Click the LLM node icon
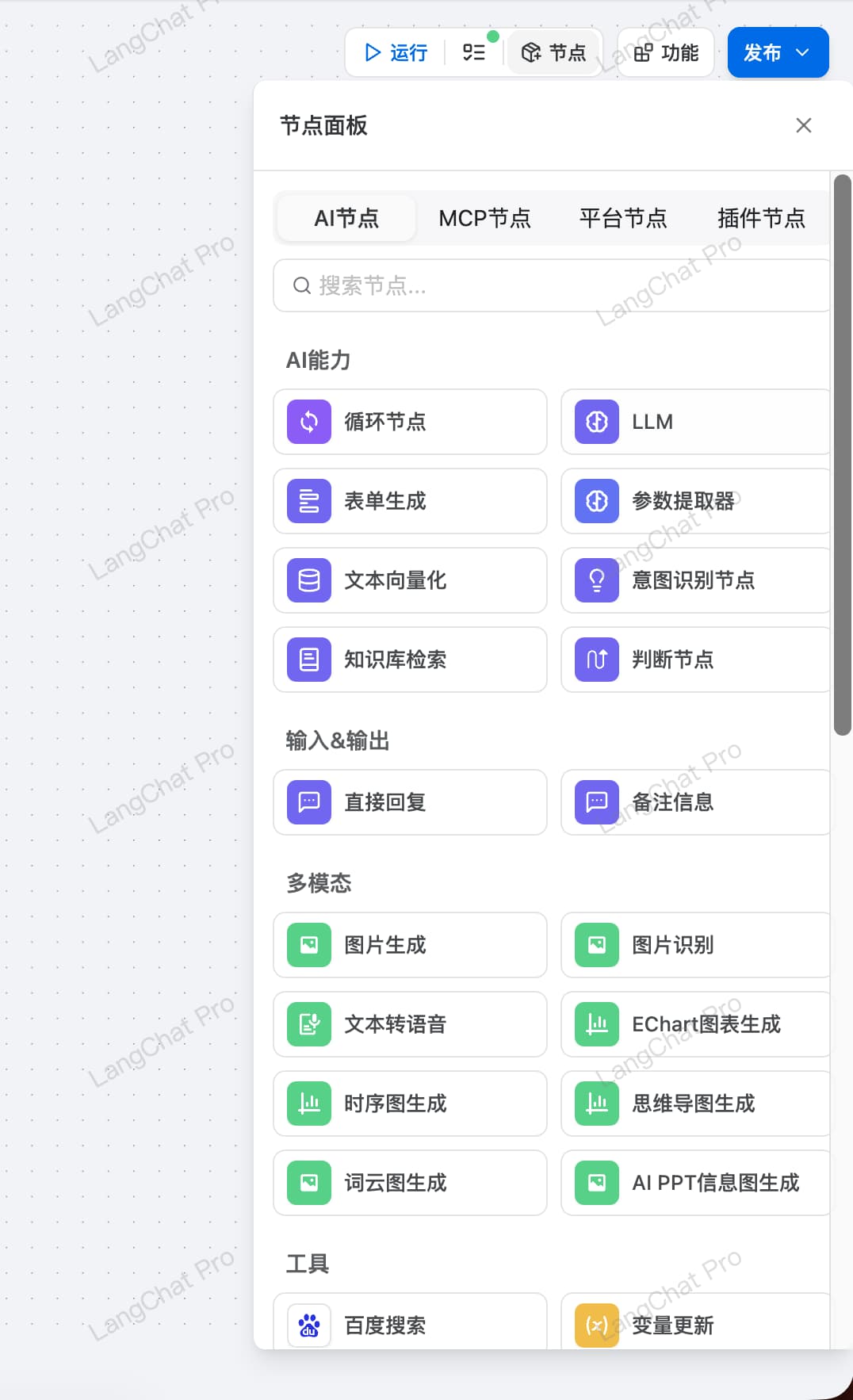The width and height of the screenshot is (853, 1400). click(597, 422)
